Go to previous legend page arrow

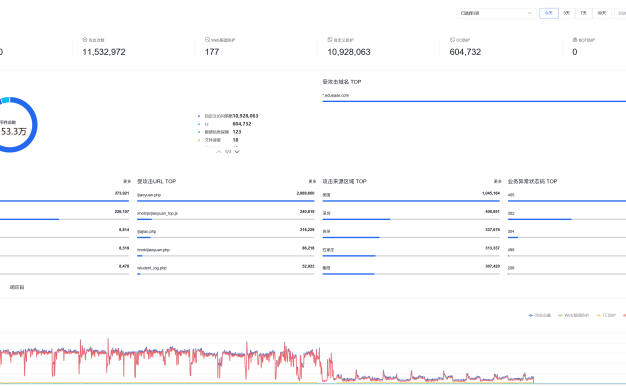[218, 152]
